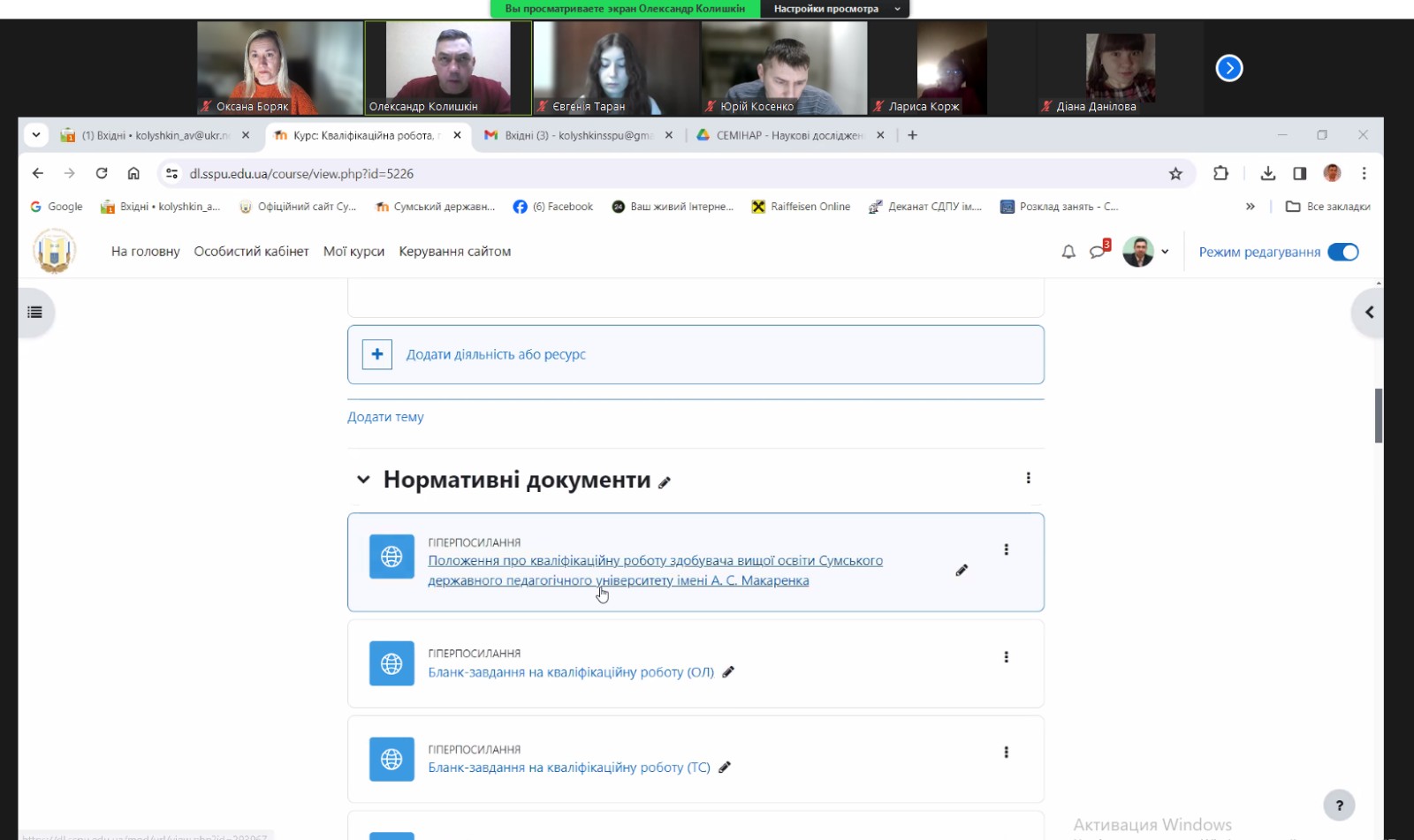This screenshot has width=1414, height=840.
Task: Open the course index list icon
Action: 35,312
